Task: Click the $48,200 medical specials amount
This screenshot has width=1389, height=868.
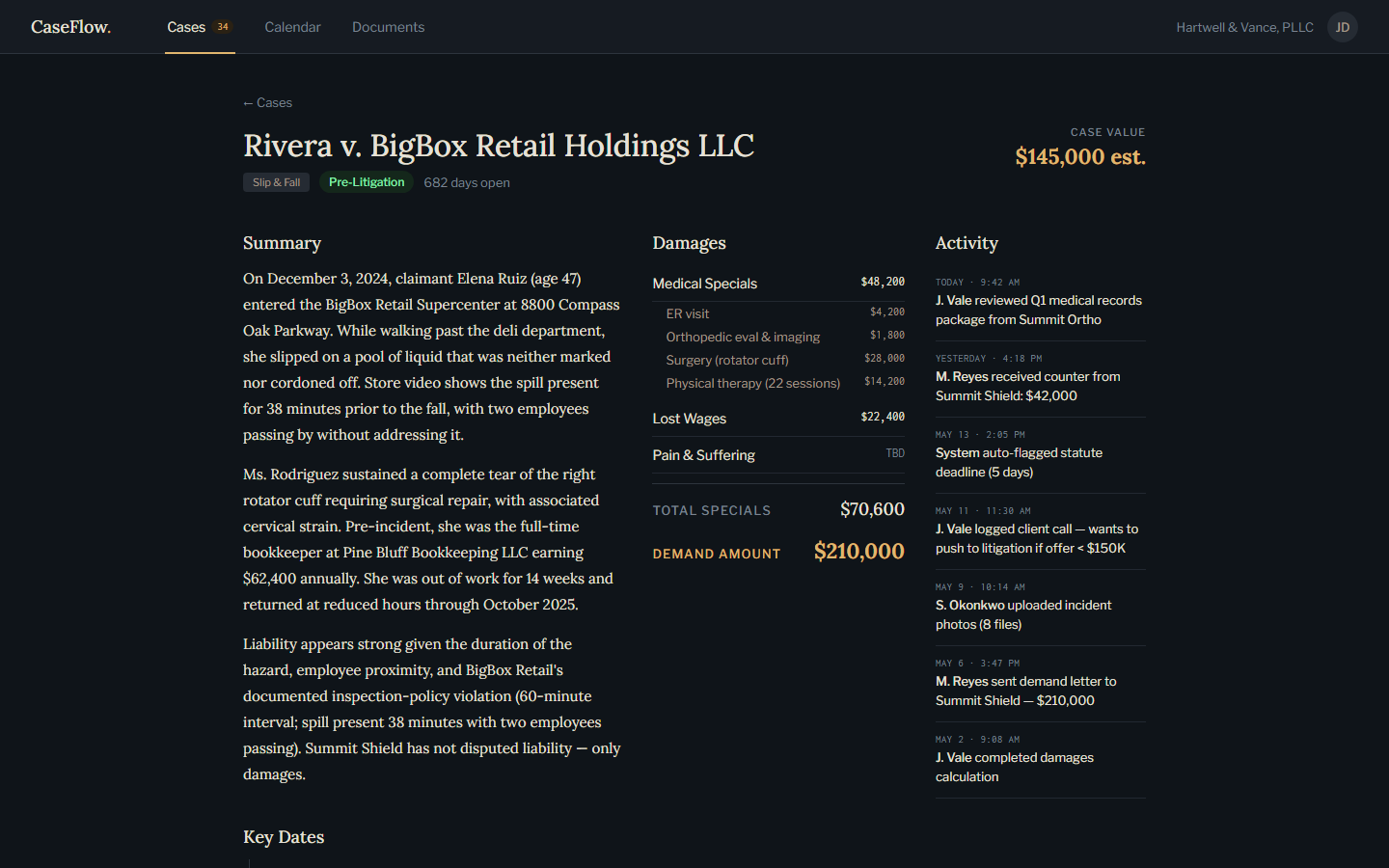Action: coord(883,282)
